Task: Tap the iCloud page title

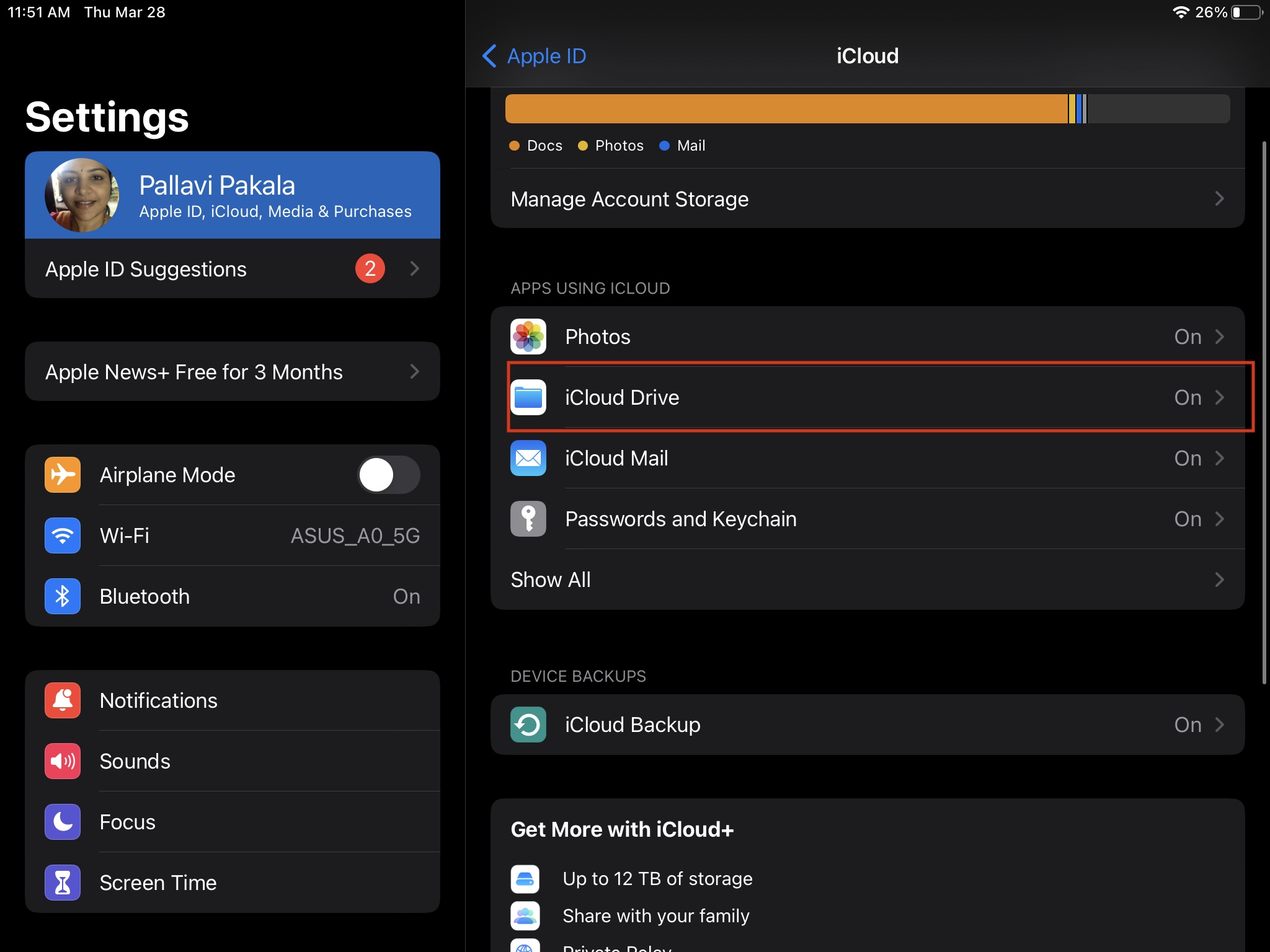Action: pos(868,56)
